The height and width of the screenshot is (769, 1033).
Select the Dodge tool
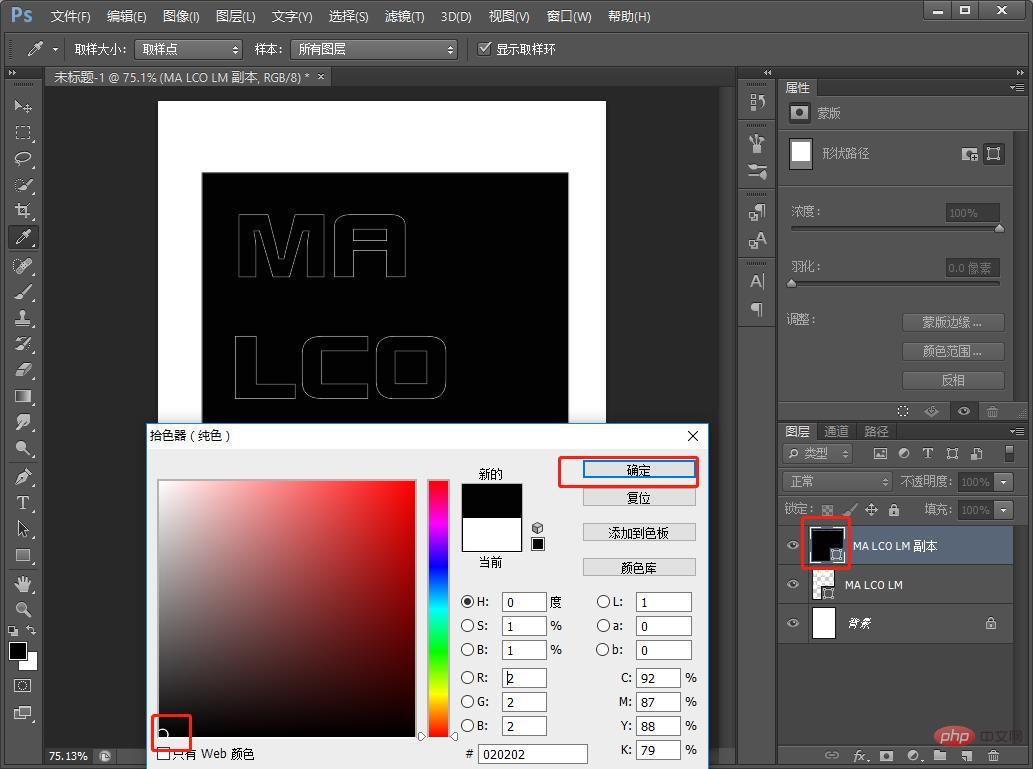[22, 449]
